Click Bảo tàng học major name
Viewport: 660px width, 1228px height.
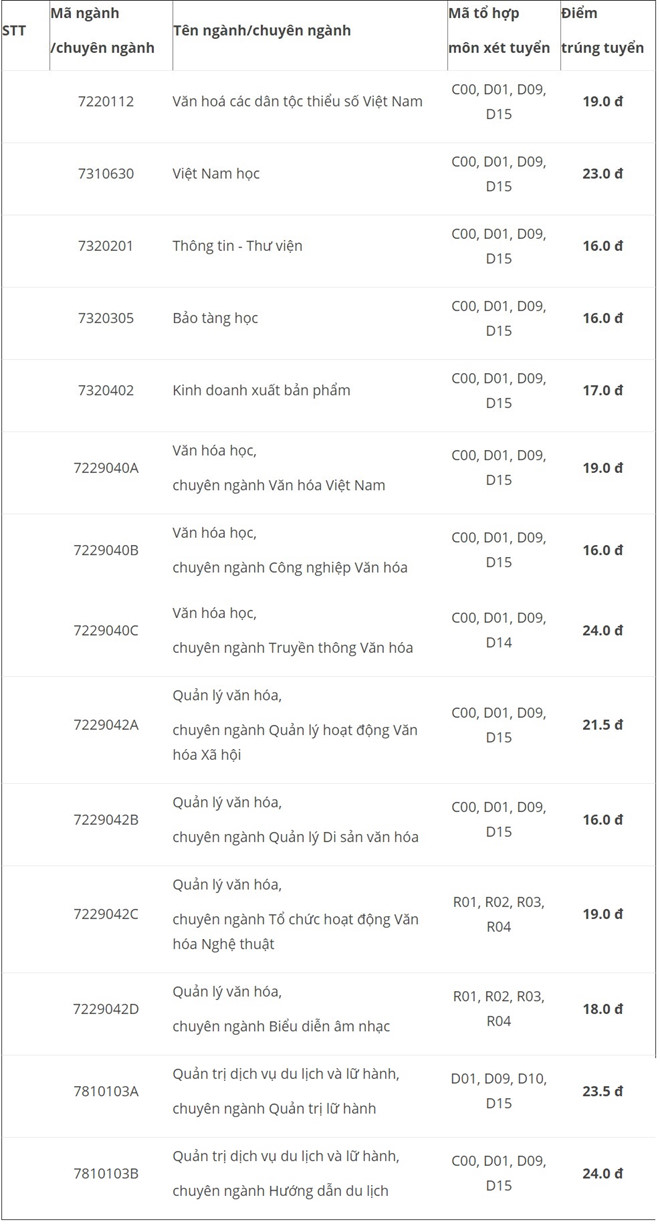215,317
